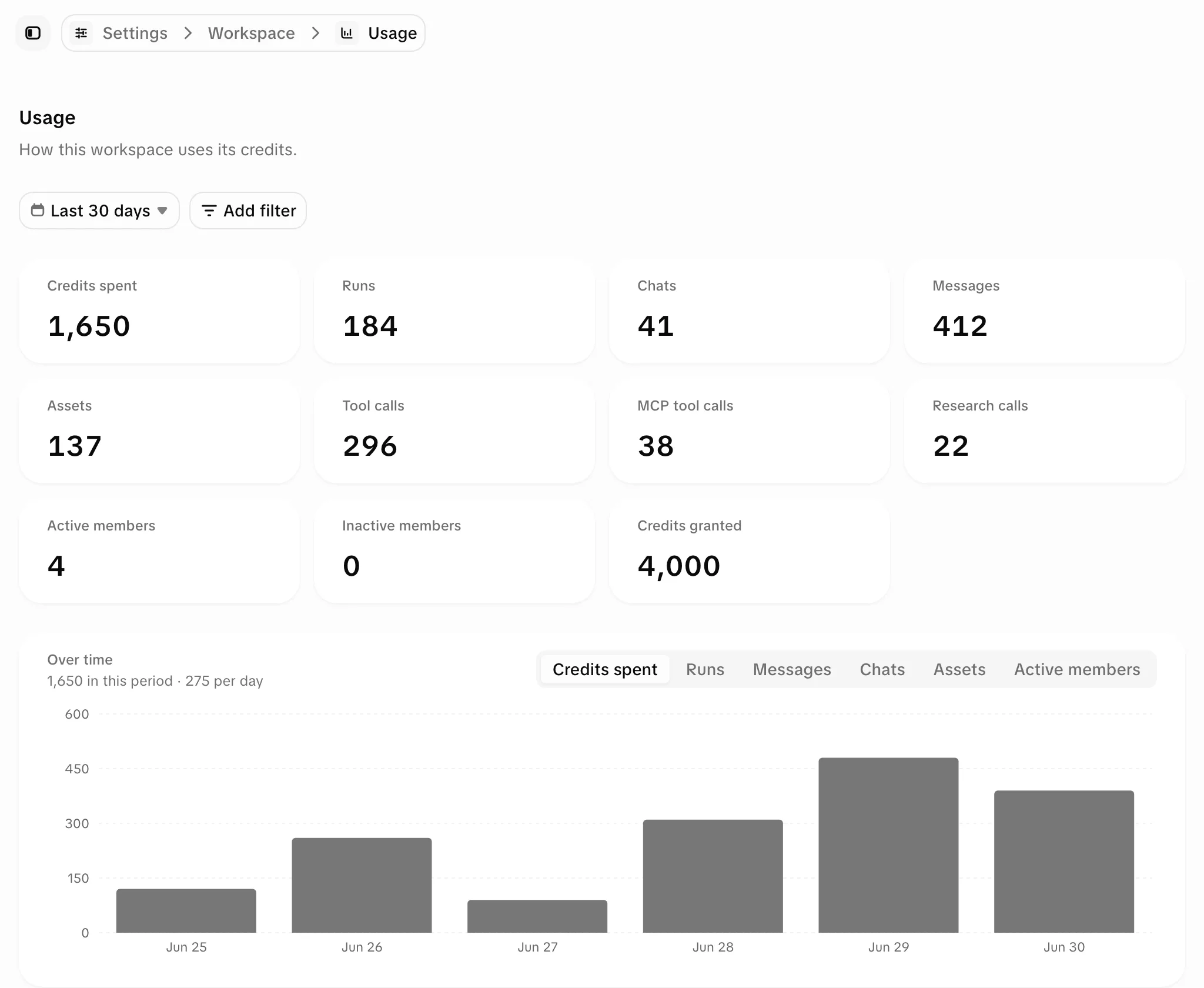Click the 'Over time' chart heading
This screenshot has width=1204, height=988.
pos(80,660)
